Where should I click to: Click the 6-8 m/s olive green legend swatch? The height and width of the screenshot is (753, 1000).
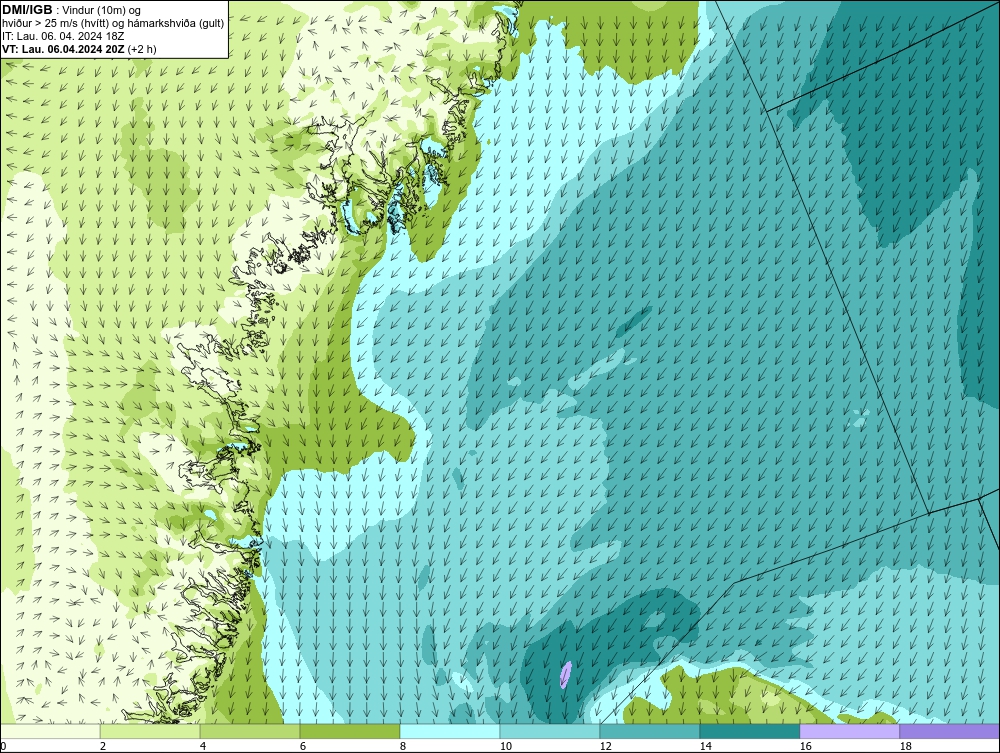click(x=350, y=731)
